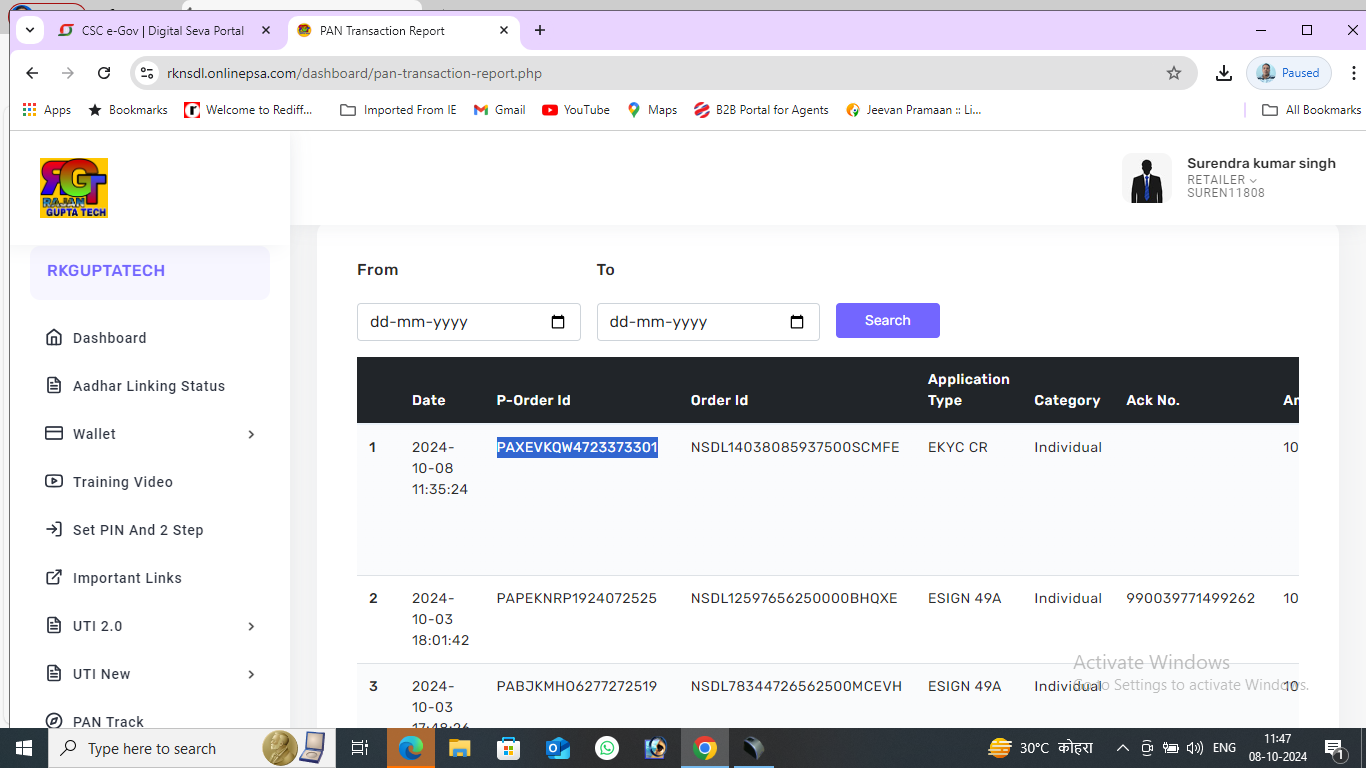Viewport: 1366px width, 768px height.
Task: Click the Set PIN And 2 Step login icon
Action: point(54,530)
